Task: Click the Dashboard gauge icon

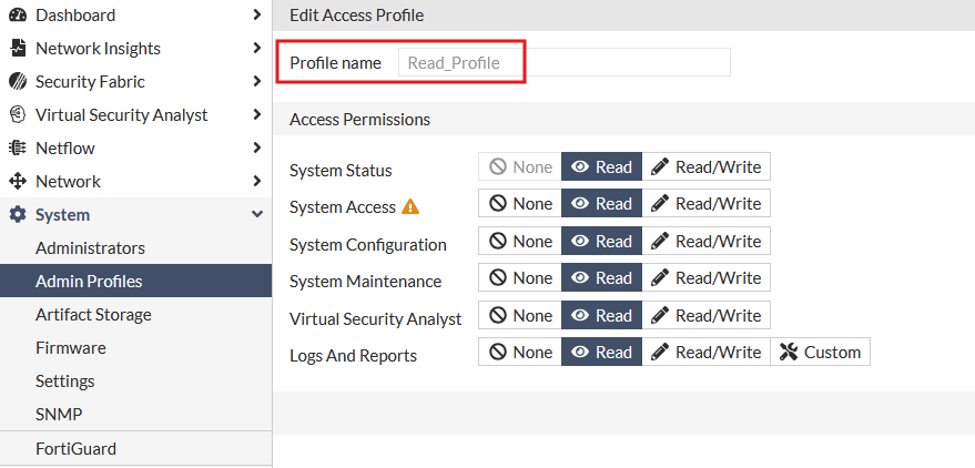Action: pyautogui.click(x=18, y=15)
